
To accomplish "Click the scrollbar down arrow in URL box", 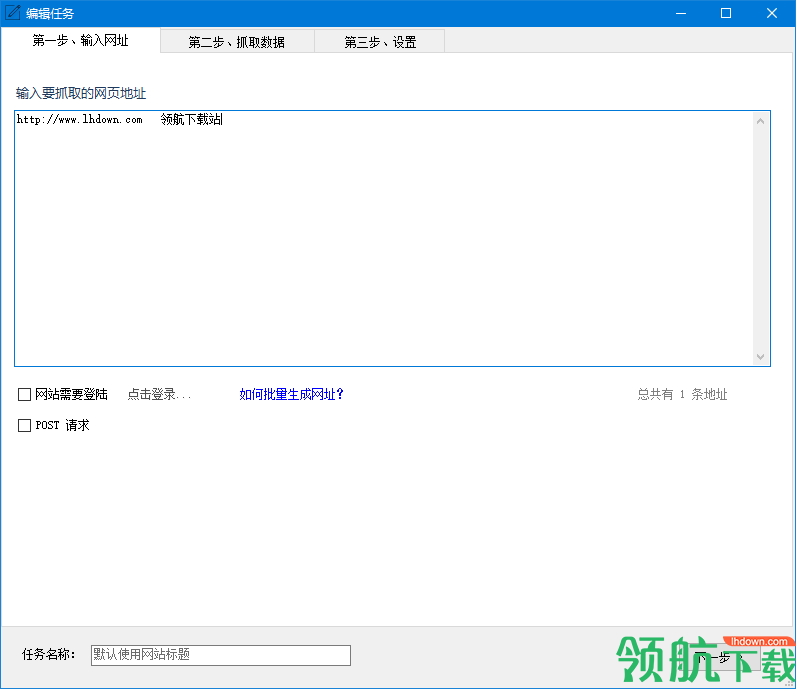I will (x=760, y=356).
